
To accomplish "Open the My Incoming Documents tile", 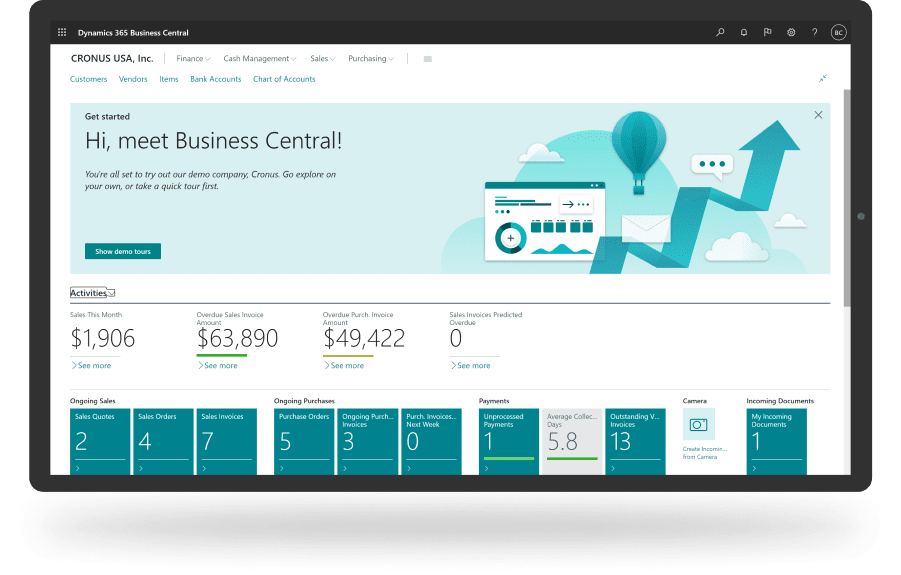I will click(x=776, y=441).
